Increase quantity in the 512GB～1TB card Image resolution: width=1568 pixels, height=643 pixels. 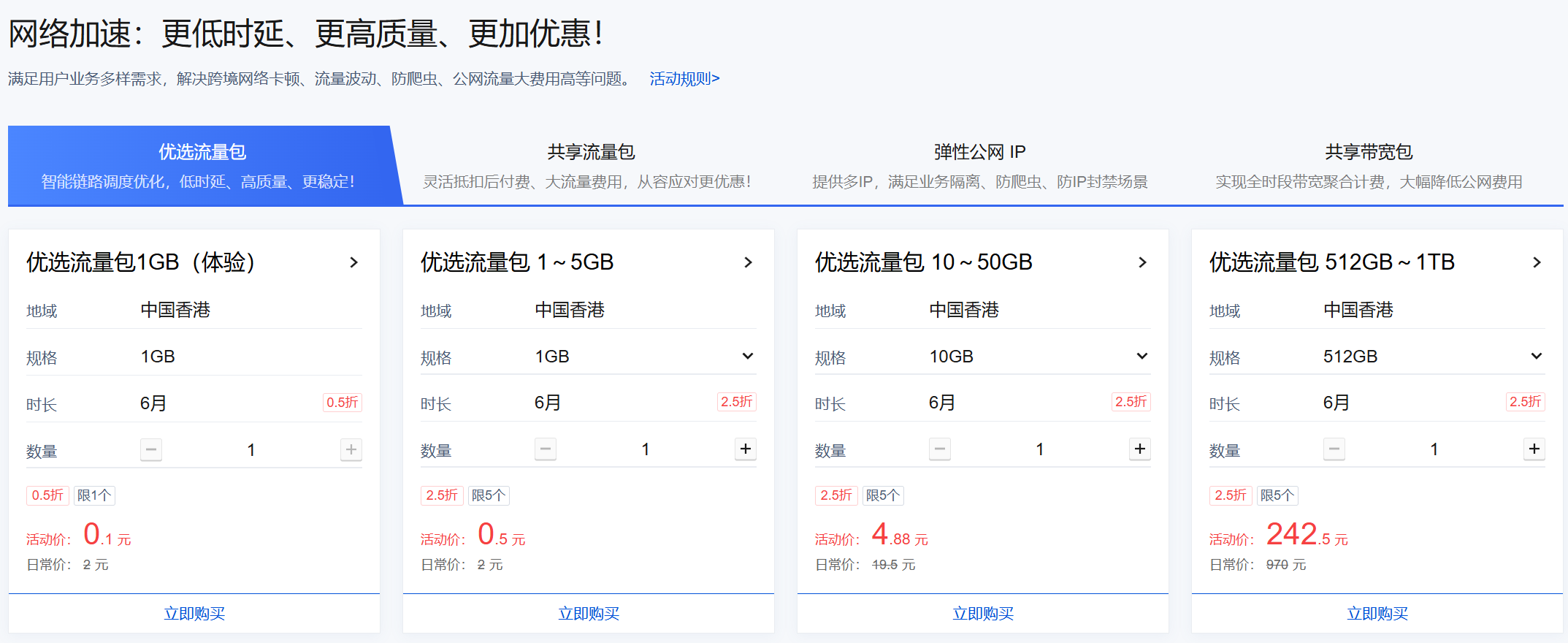[1534, 449]
